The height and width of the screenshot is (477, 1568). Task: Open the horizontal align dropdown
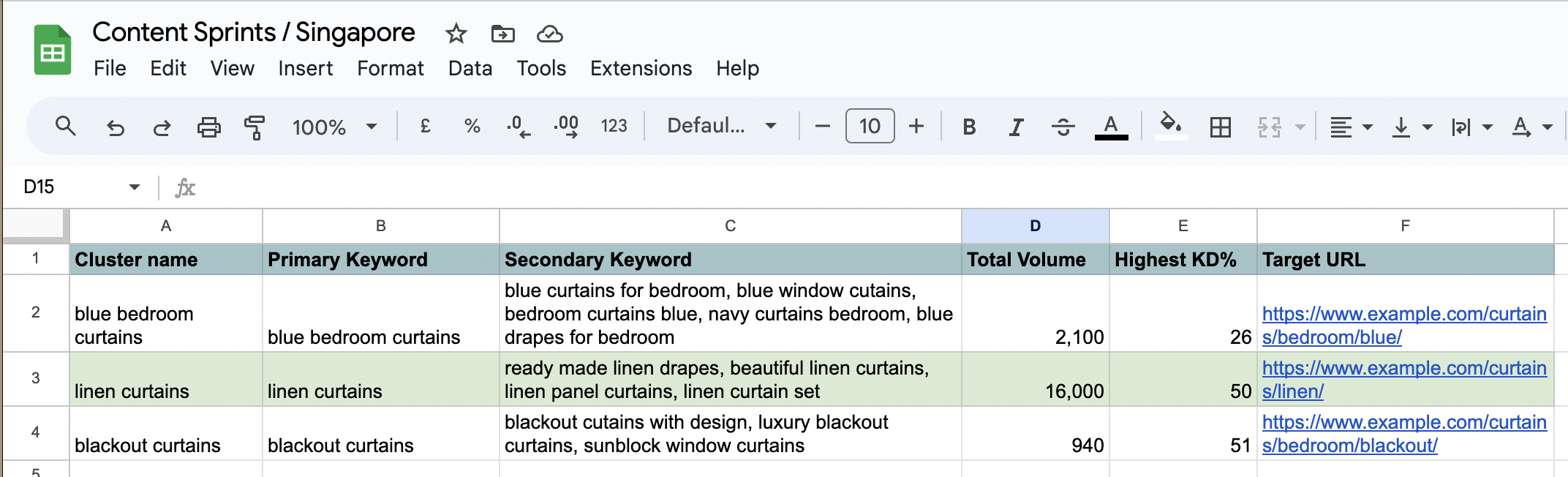[x=1350, y=127]
